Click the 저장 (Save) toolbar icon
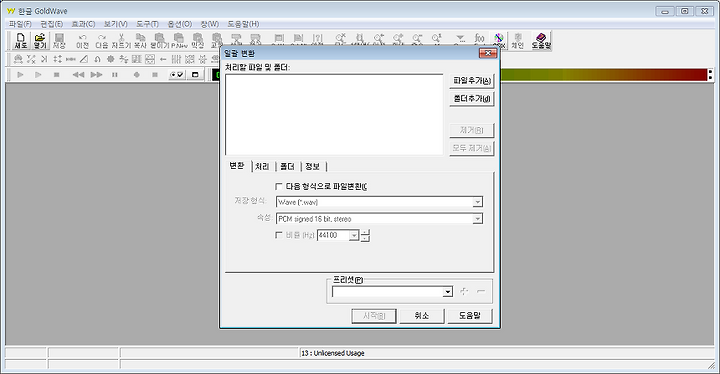Image resolution: width=720 pixels, height=374 pixels. 59,40
